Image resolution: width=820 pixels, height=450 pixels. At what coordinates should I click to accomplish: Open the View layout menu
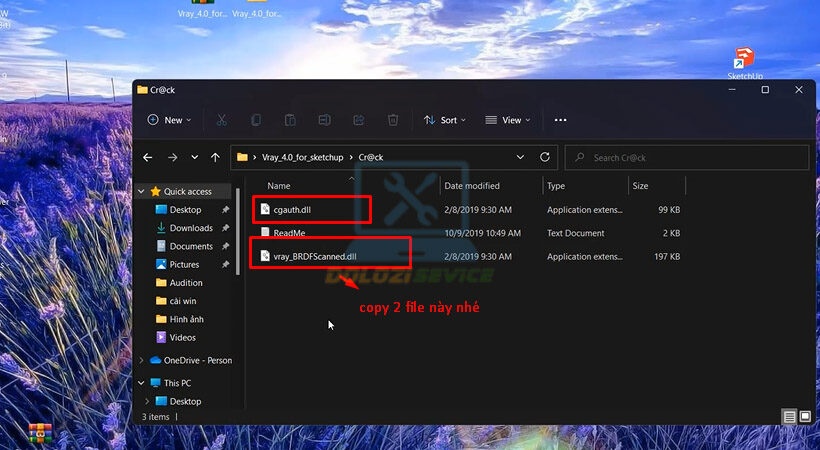[x=509, y=120]
